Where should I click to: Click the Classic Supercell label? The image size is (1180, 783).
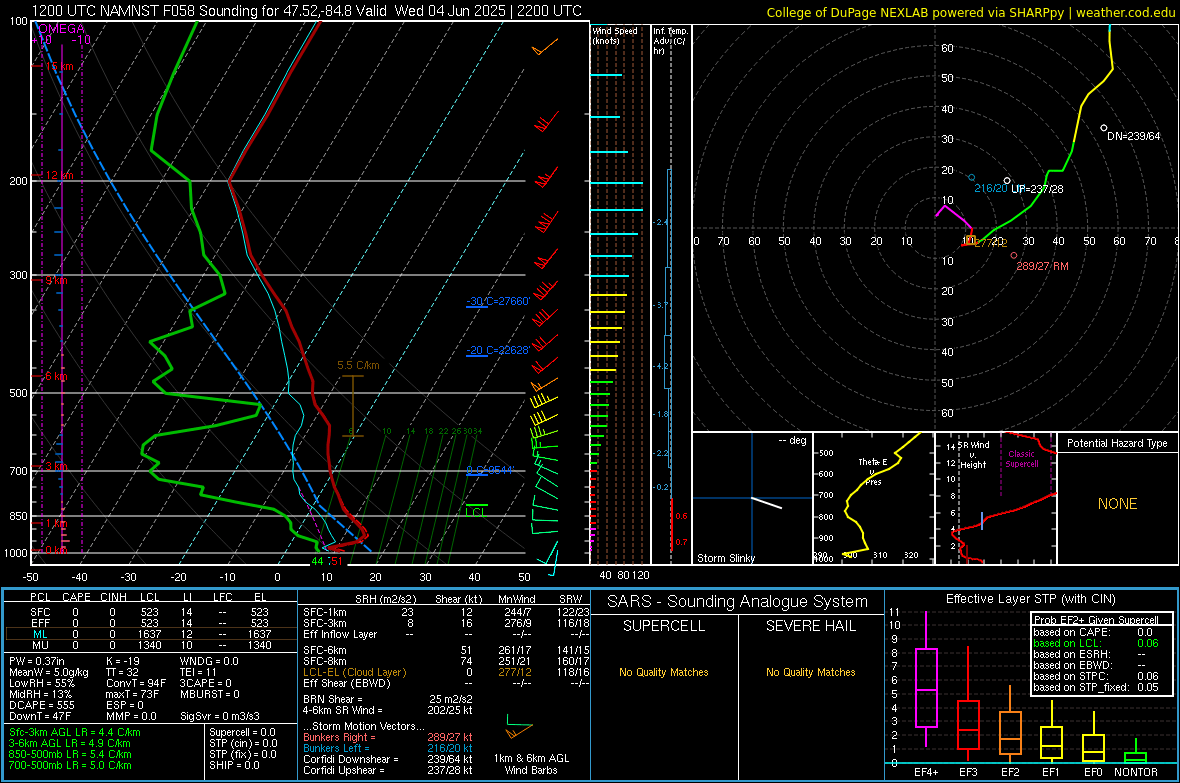[x=1021, y=459]
